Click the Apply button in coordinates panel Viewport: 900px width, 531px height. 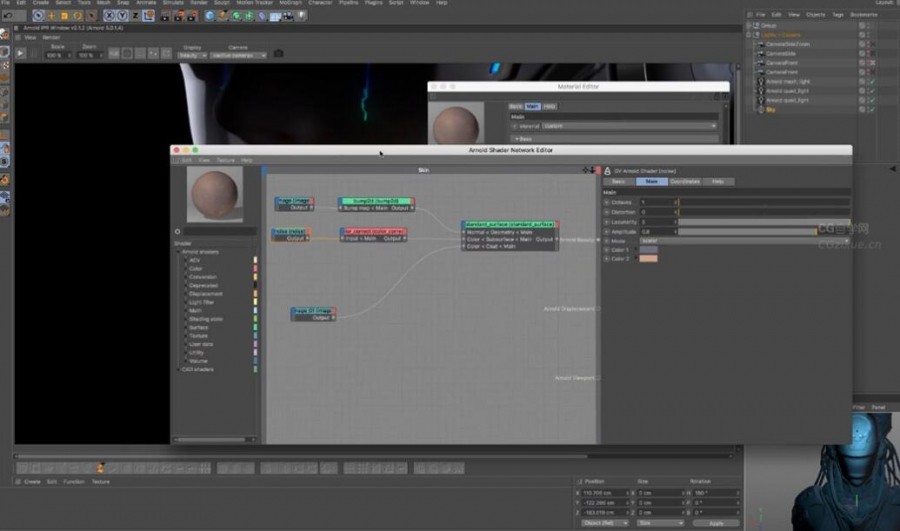point(716,524)
